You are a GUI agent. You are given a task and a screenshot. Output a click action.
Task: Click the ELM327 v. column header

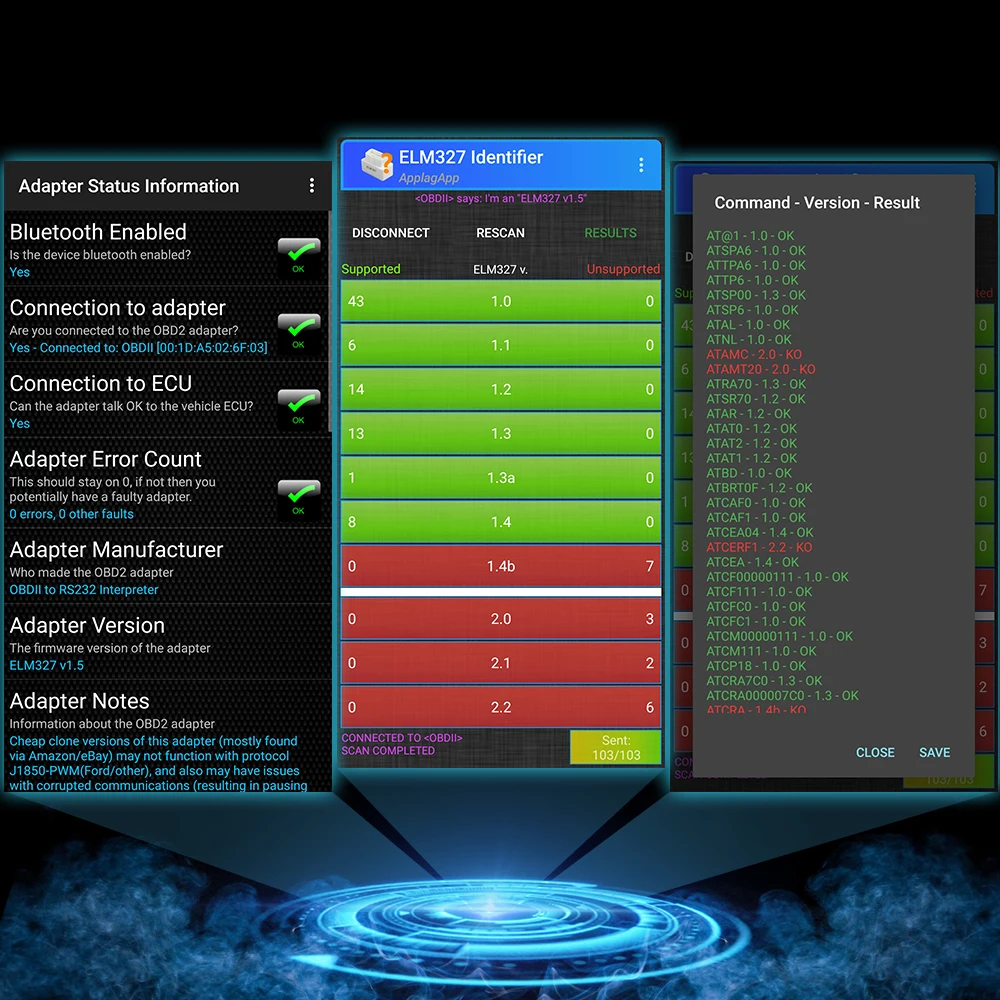[501, 270]
